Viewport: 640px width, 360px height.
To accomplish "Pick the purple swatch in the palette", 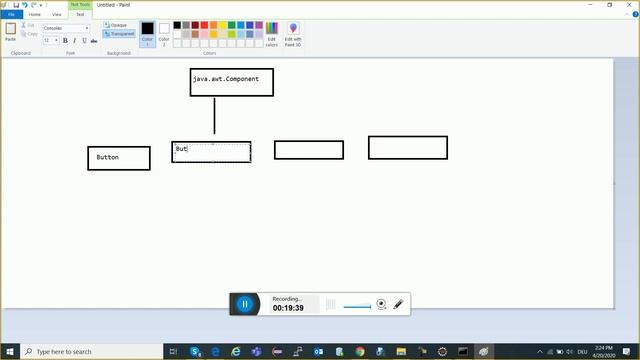I will (259, 25).
